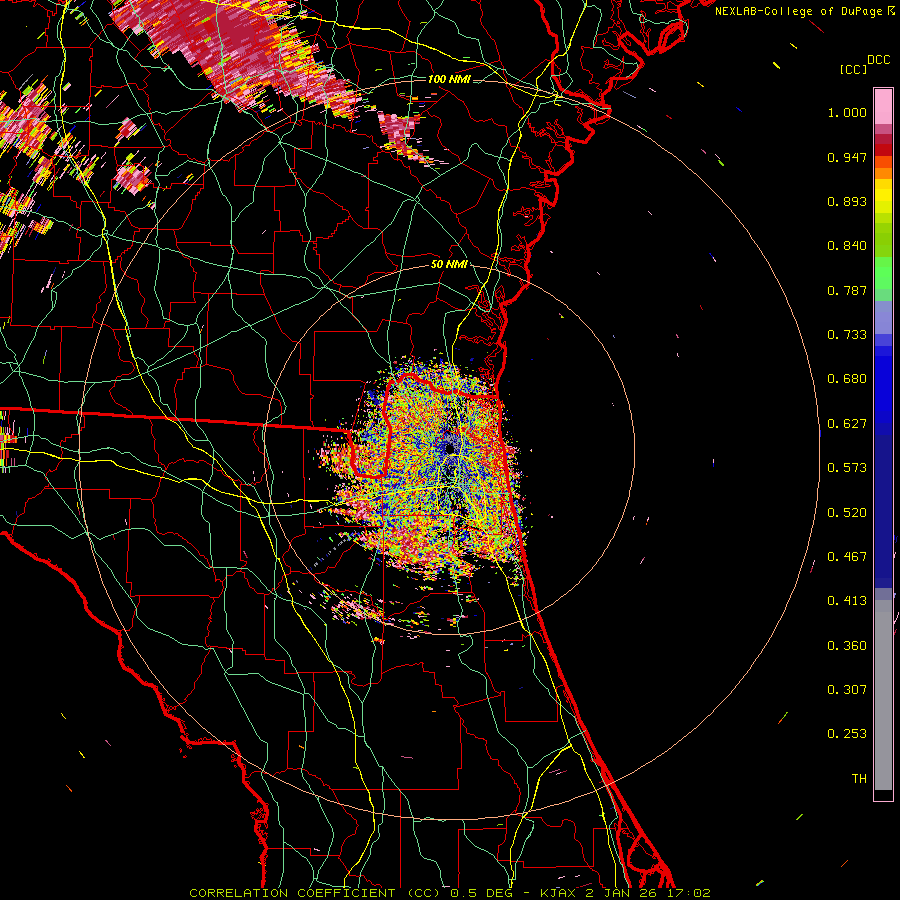Click the 0.360 legend value
Image resolution: width=900 pixels, height=900 pixels.
(x=847, y=646)
